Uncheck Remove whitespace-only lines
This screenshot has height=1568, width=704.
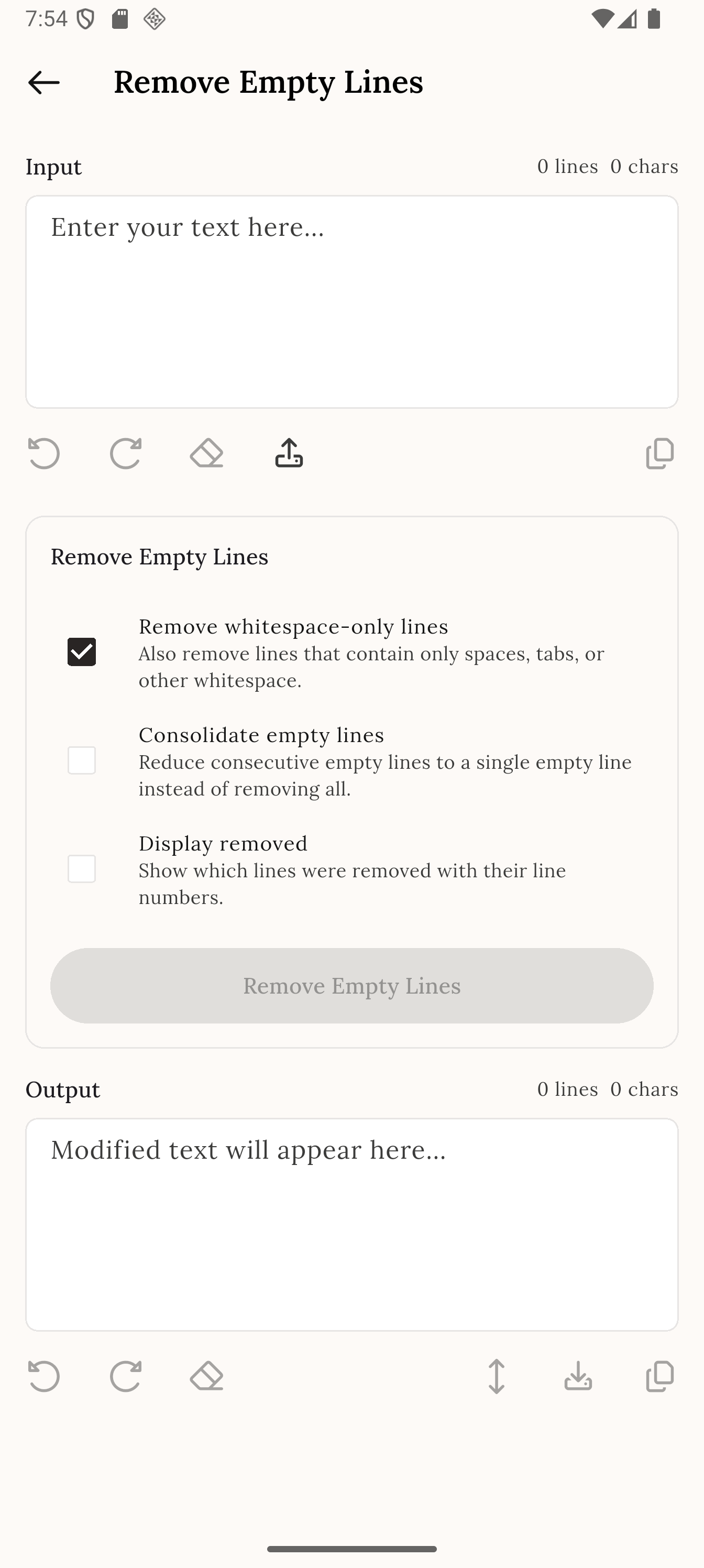coord(82,652)
